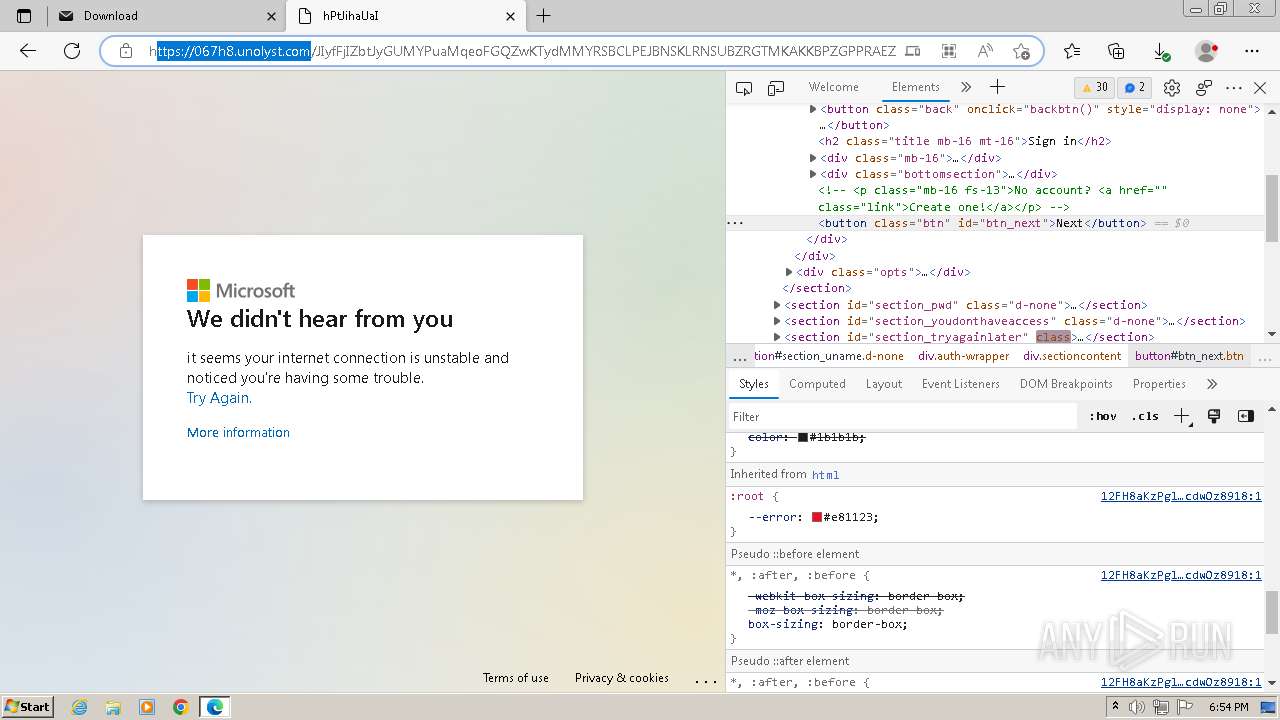The width and height of the screenshot is (1280, 720).
Task: Show more Styles pane tabs
Action: pos(1212,384)
